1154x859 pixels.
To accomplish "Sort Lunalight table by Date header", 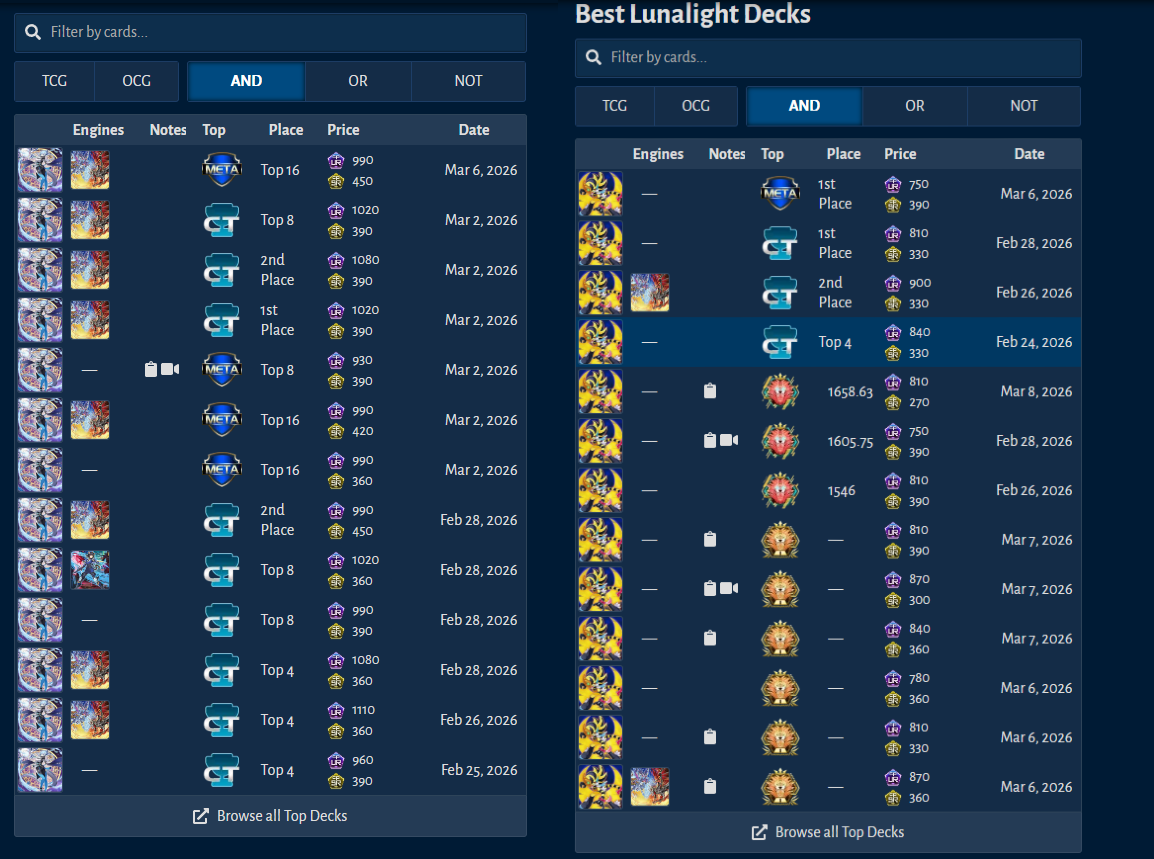I will pos(1029,154).
